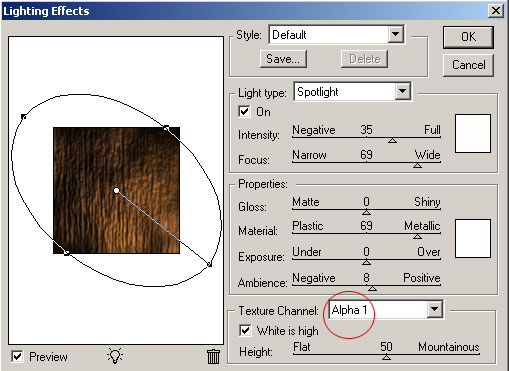Open the Texture Channel dropdown
Screen dimensions: 509x371
pos(434,310)
